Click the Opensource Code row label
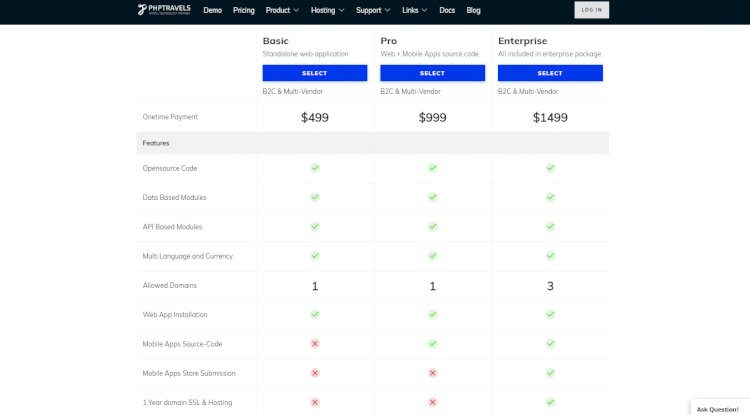750x415 pixels. (x=170, y=168)
